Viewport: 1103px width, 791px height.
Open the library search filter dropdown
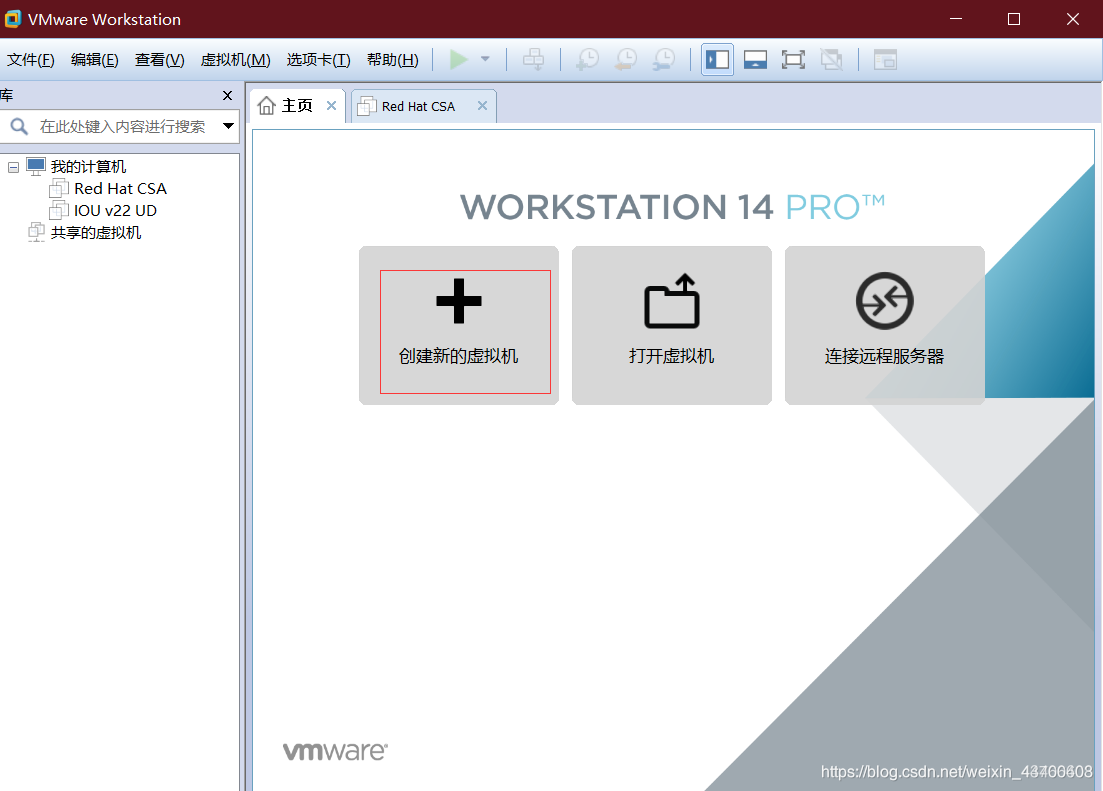pos(229,127)
